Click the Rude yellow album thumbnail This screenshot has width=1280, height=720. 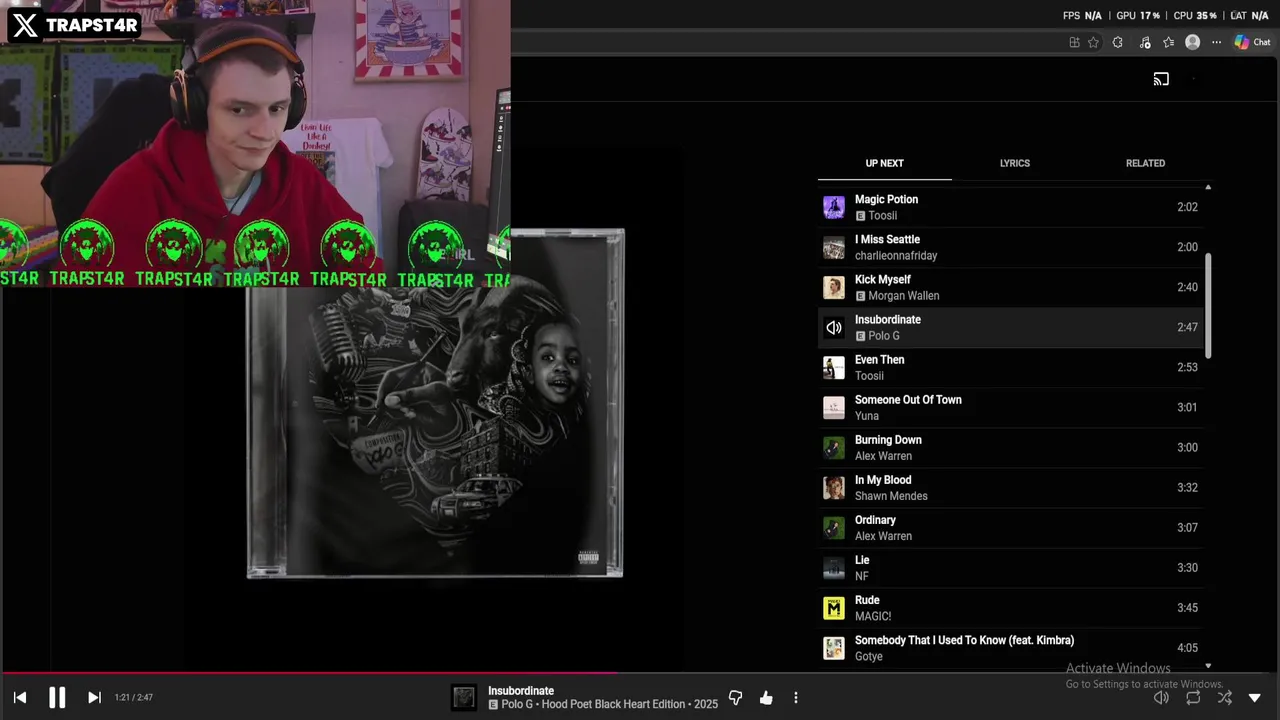[833, 607]
